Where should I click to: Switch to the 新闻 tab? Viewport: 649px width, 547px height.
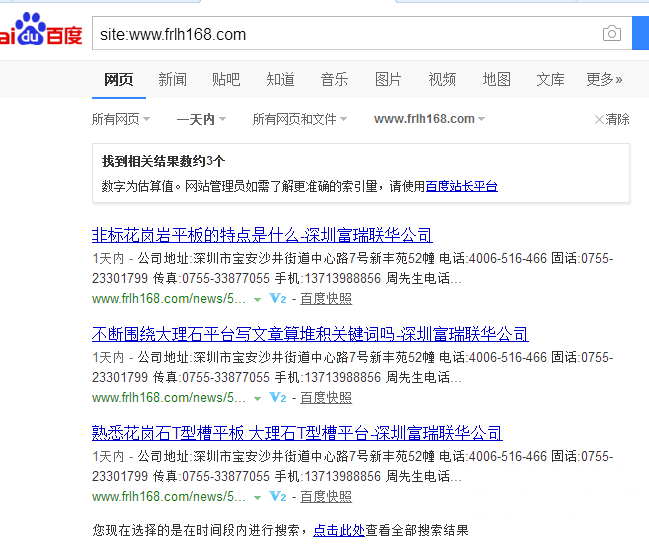pyautogui.click(x=173, y=79)
